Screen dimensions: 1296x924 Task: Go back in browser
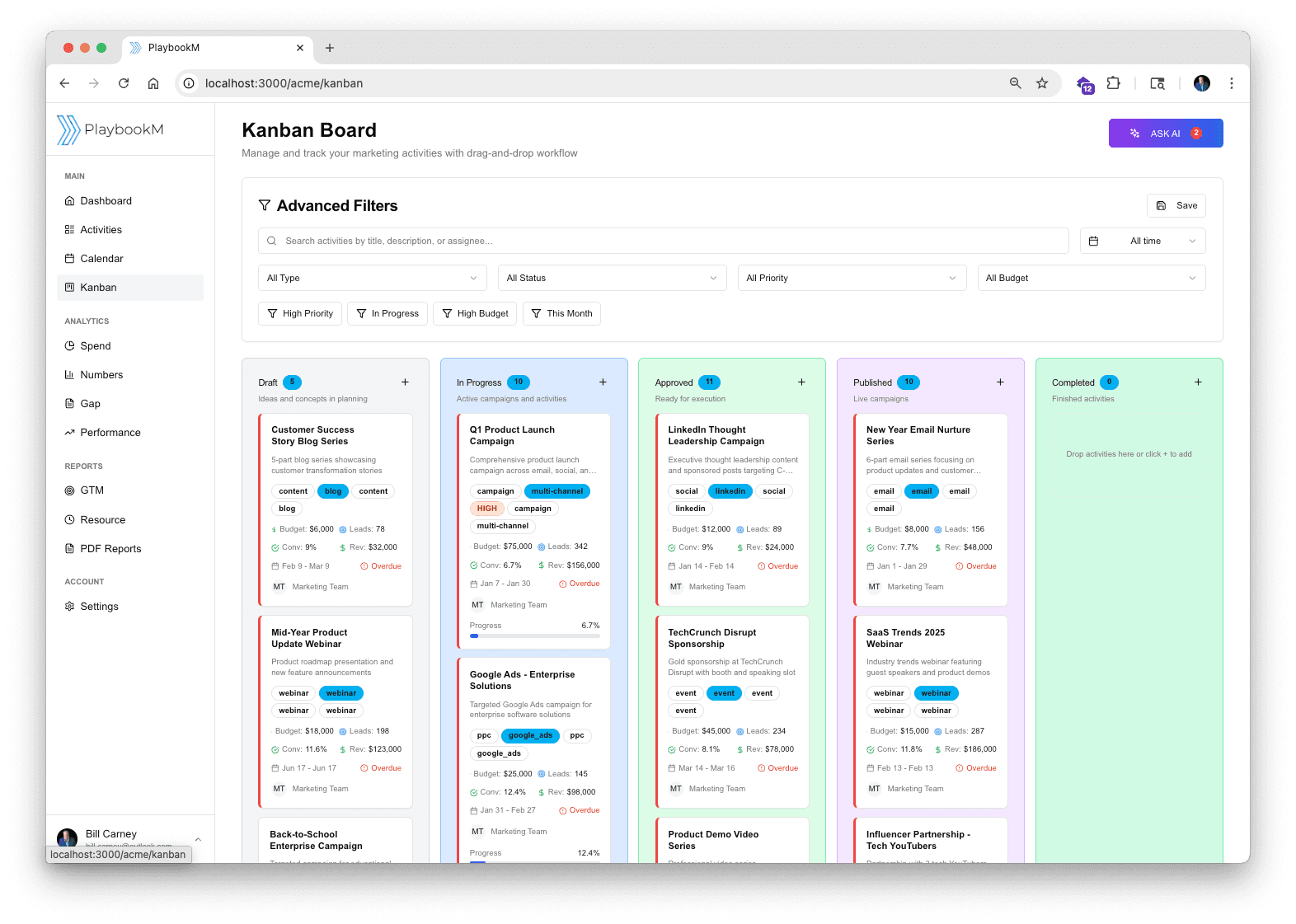pos(64,83)
